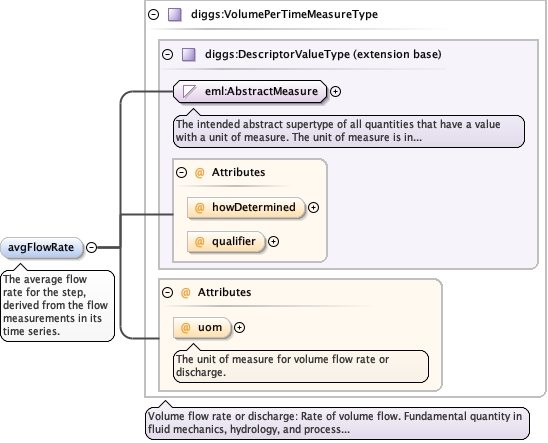Click the purple type icon for DescriptorValueType
This screenshot has width=548, height=443.
pos(189,55)
